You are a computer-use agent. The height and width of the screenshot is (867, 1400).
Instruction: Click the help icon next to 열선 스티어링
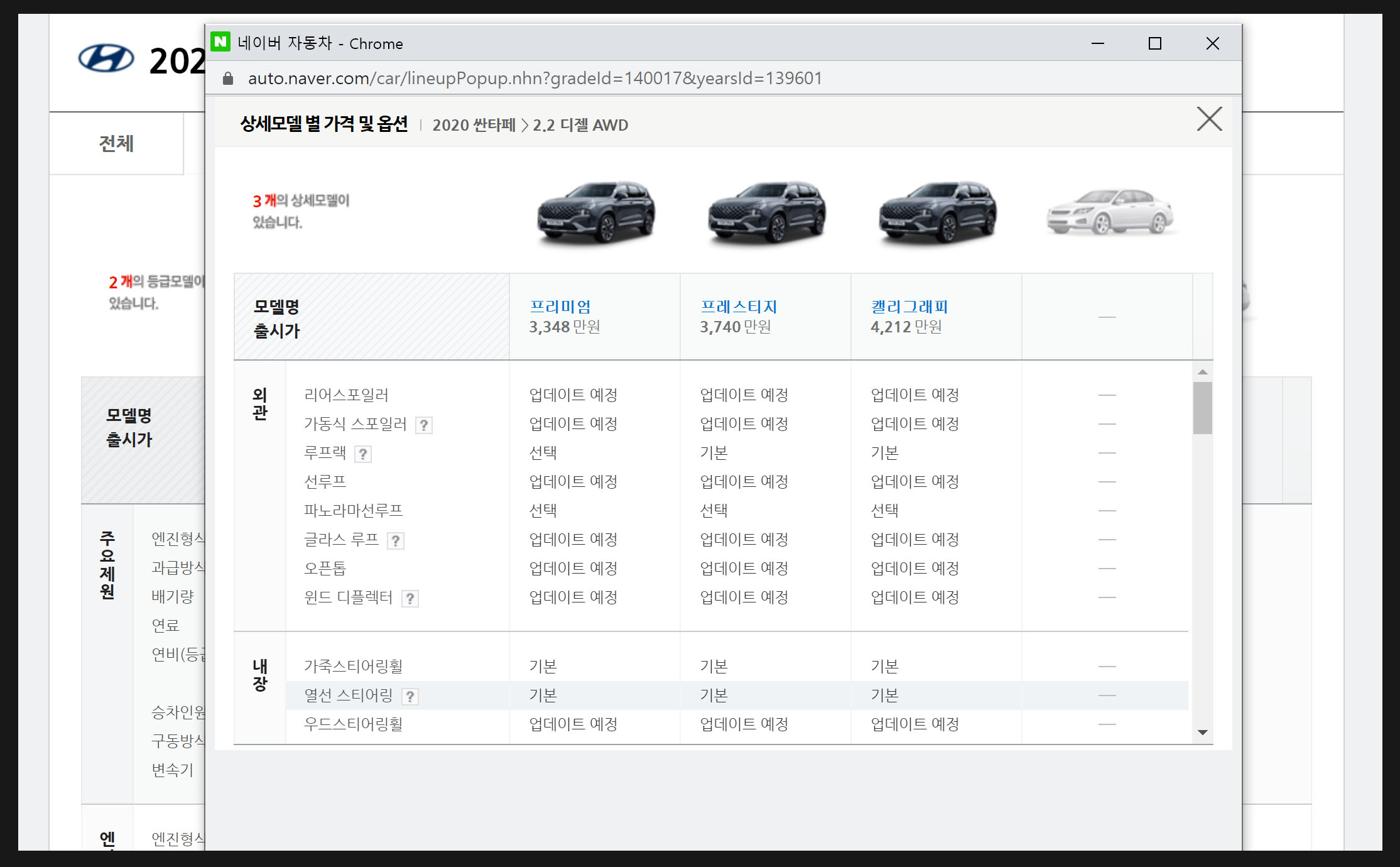[410, 697]
